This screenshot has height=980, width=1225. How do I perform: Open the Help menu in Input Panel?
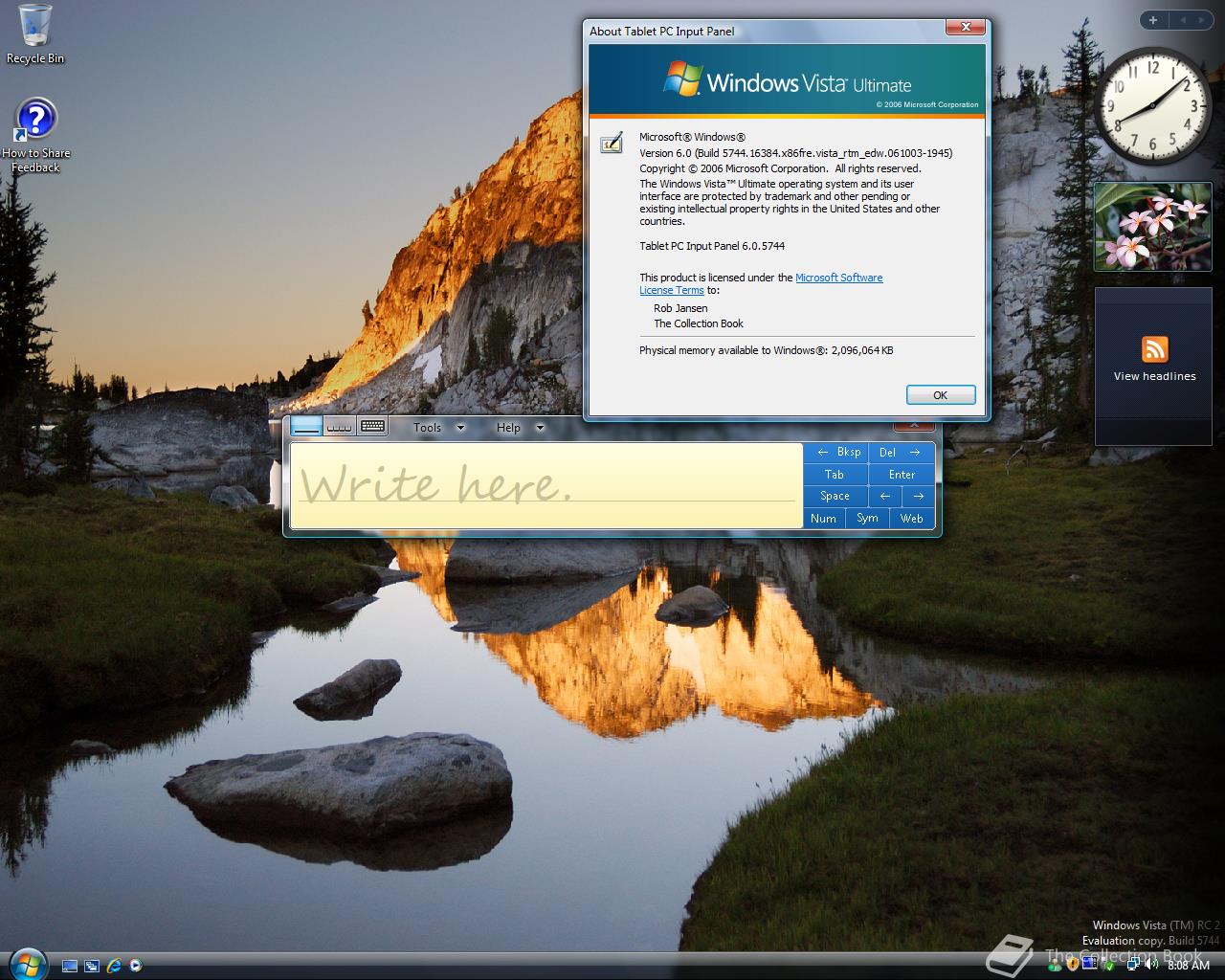pos(508,428)
